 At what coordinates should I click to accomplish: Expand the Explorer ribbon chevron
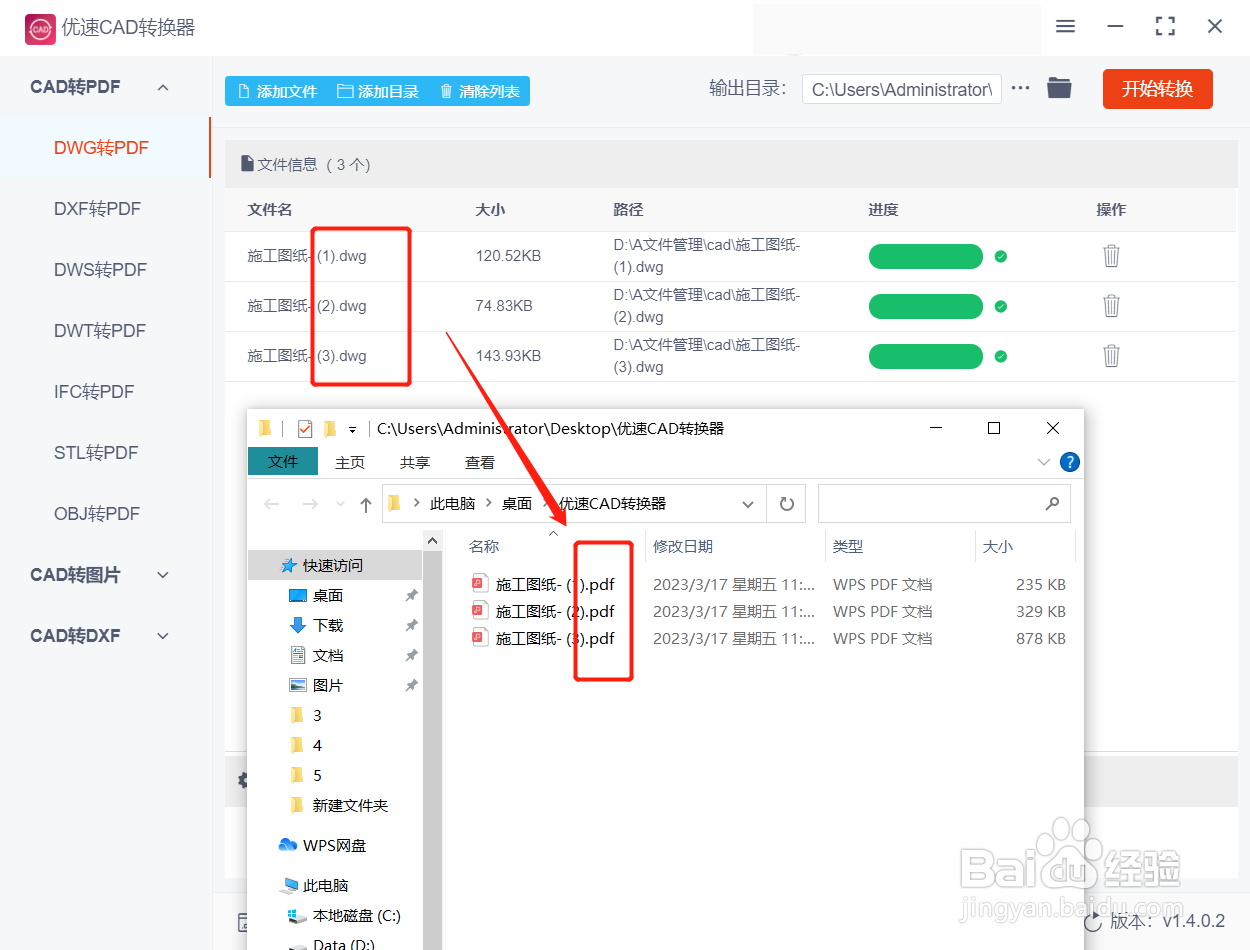coord(1044,462)
